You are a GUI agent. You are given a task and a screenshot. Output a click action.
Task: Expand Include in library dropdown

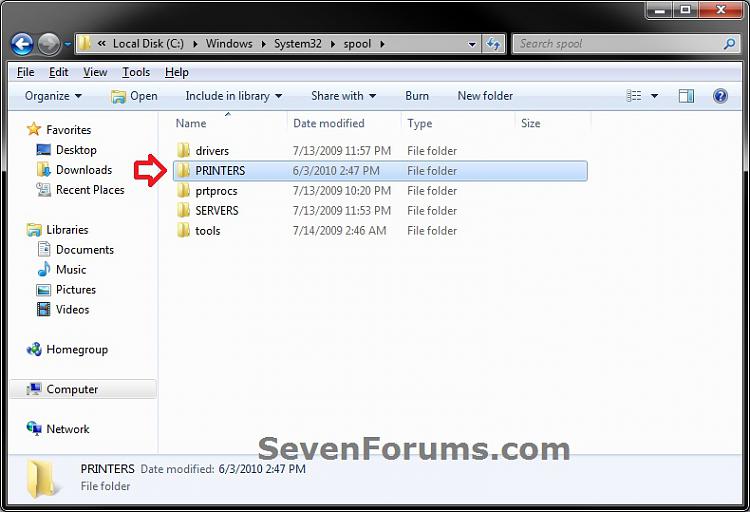pos(233,96)
